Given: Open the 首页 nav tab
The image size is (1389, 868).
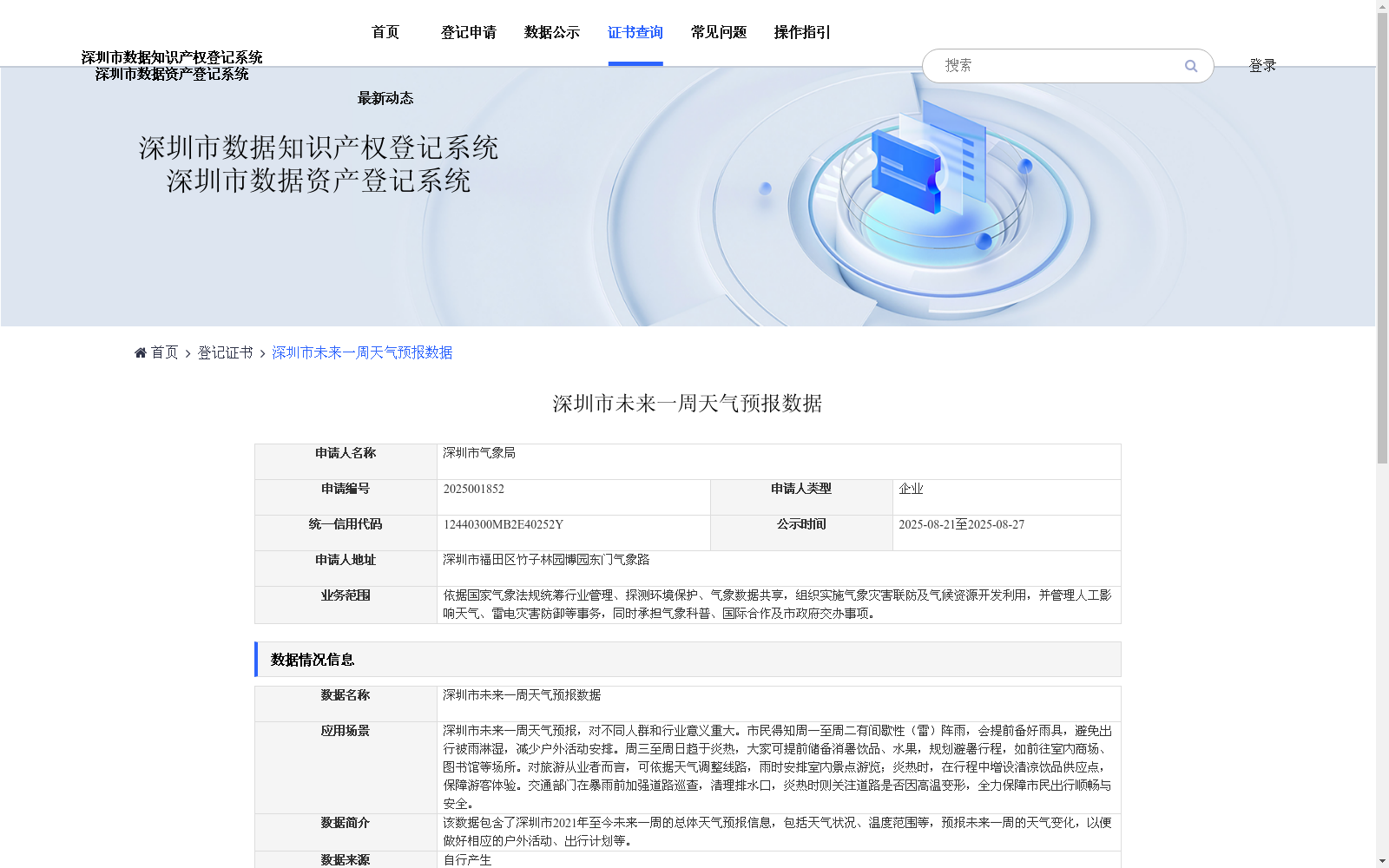Looking at the screenshot, I should [x=385, y=32].
